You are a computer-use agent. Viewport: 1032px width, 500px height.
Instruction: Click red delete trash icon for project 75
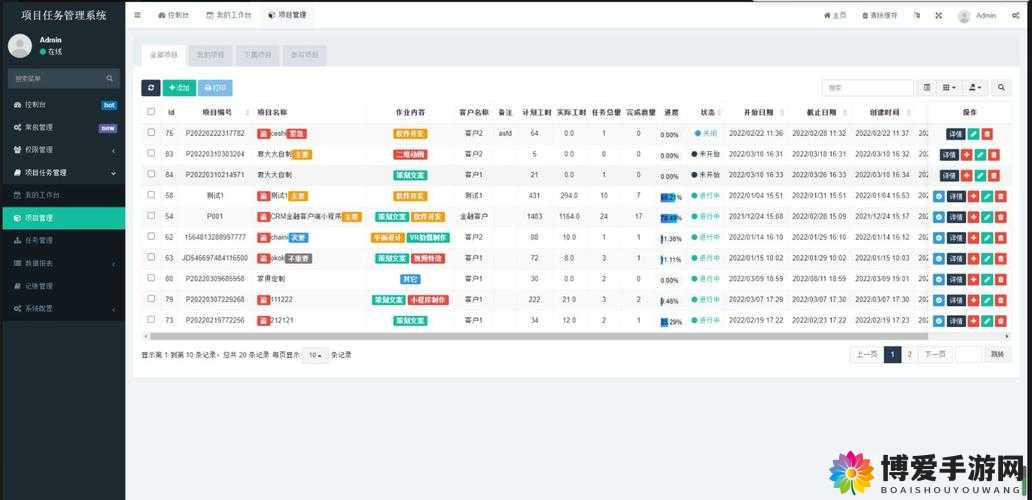pos(987,134)
